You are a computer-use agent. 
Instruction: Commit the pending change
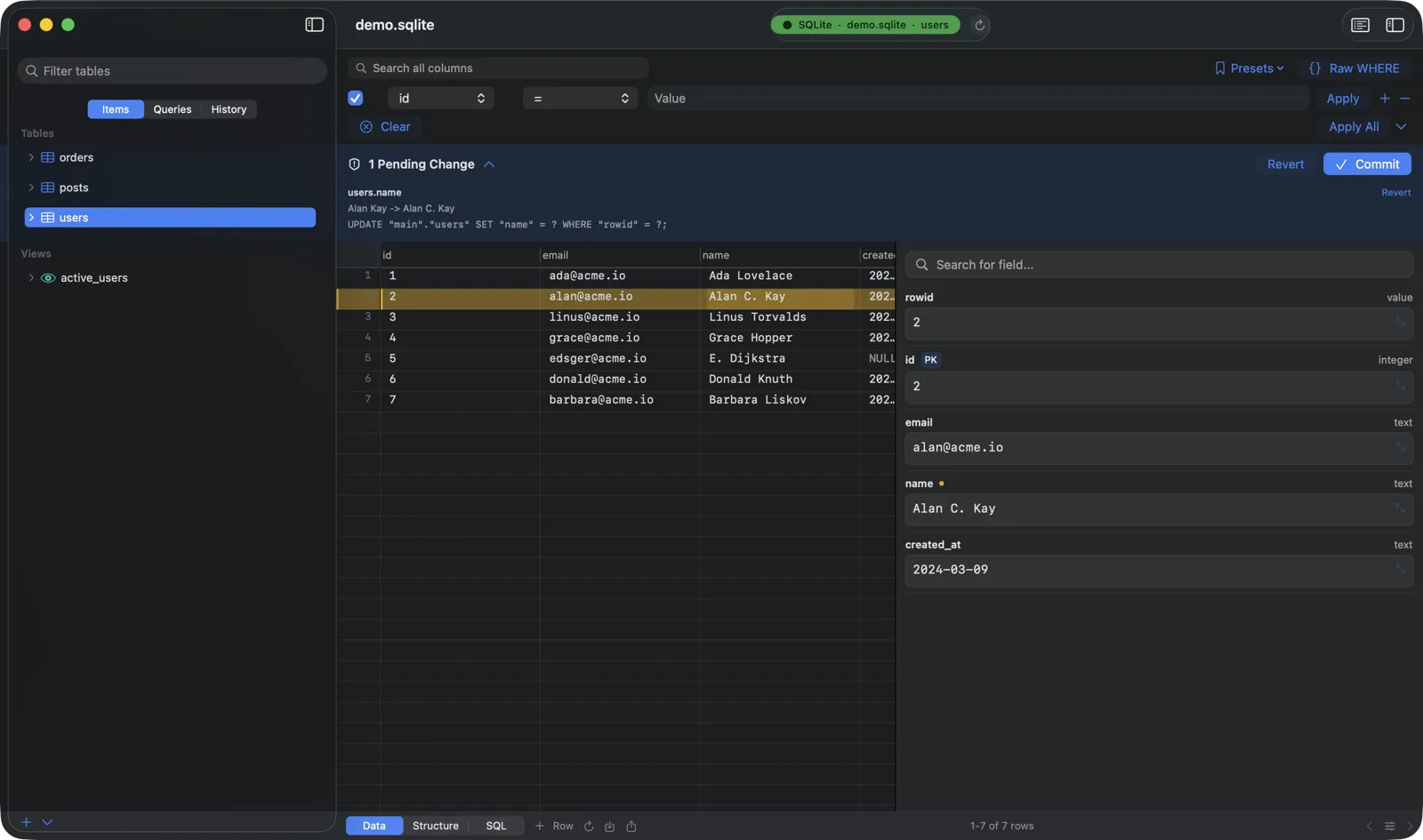[x=1367, y=164]
